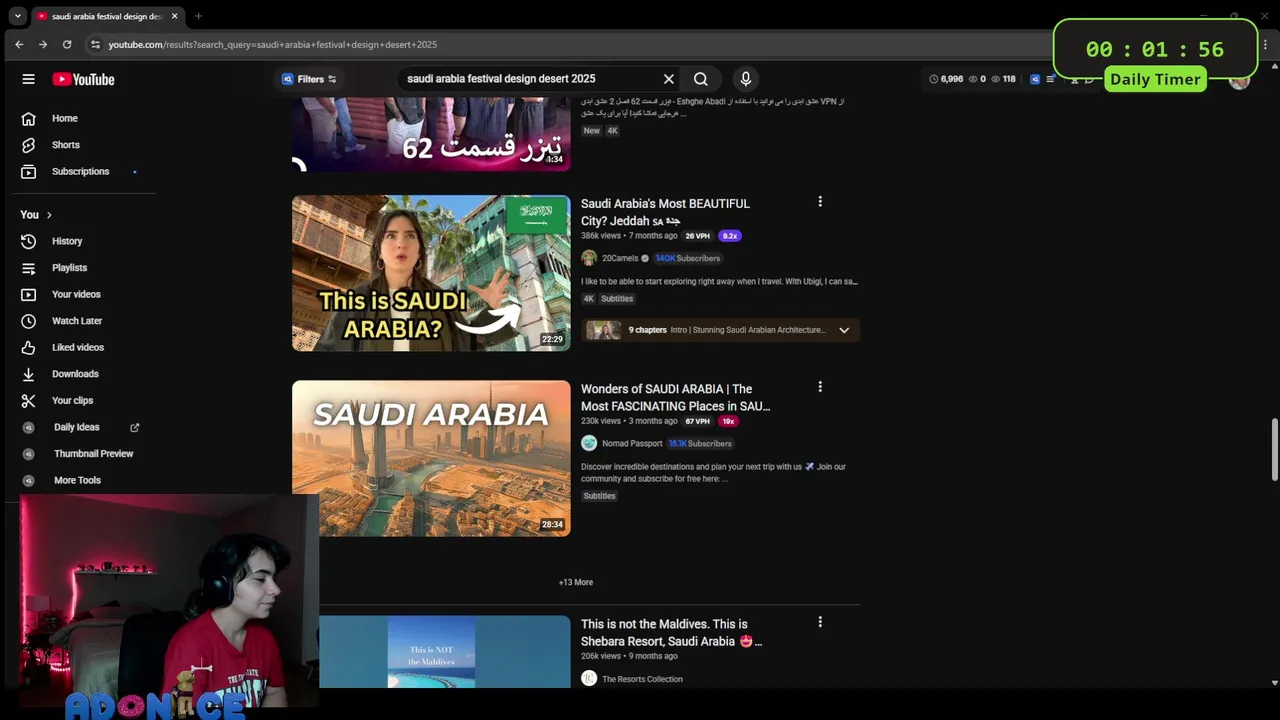This screenshot has width=1280, height=720.
Task: Open Shorts in the sidebar
Action: tap(65, 145)
